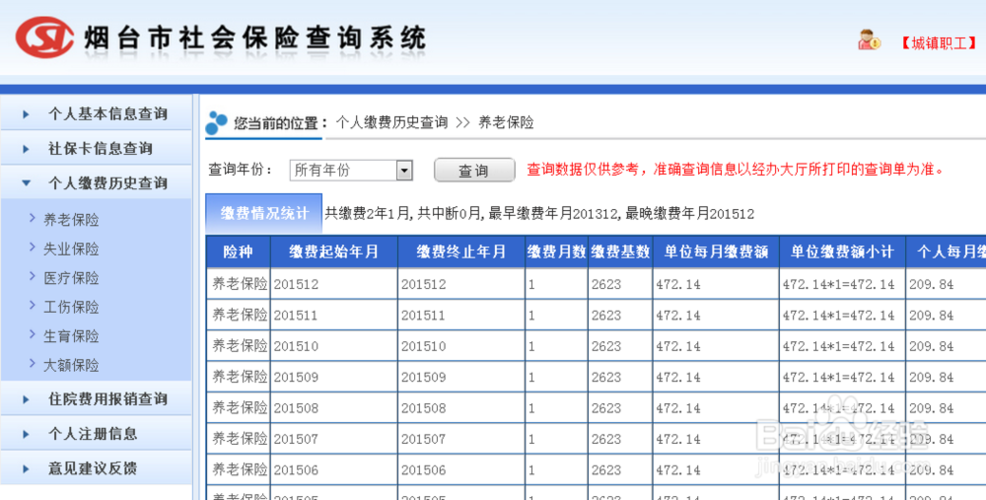
Task: Click 472.14 monthly amount in 201511 row
Action: [716, 315]
